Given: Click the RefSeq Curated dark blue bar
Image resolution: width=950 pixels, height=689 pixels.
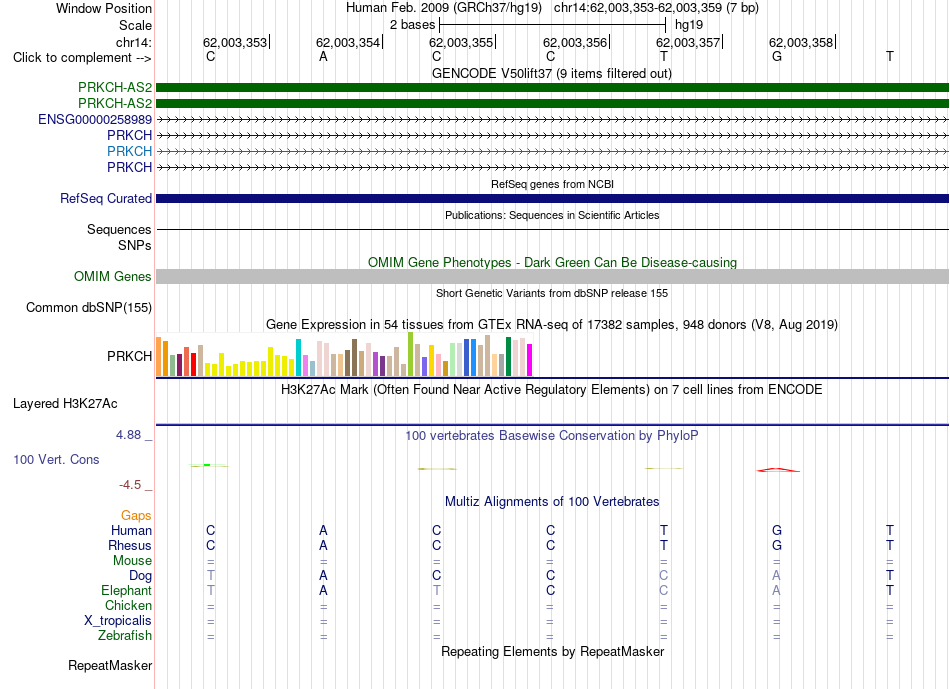Looking at the screenshot, I should point(552,198).
